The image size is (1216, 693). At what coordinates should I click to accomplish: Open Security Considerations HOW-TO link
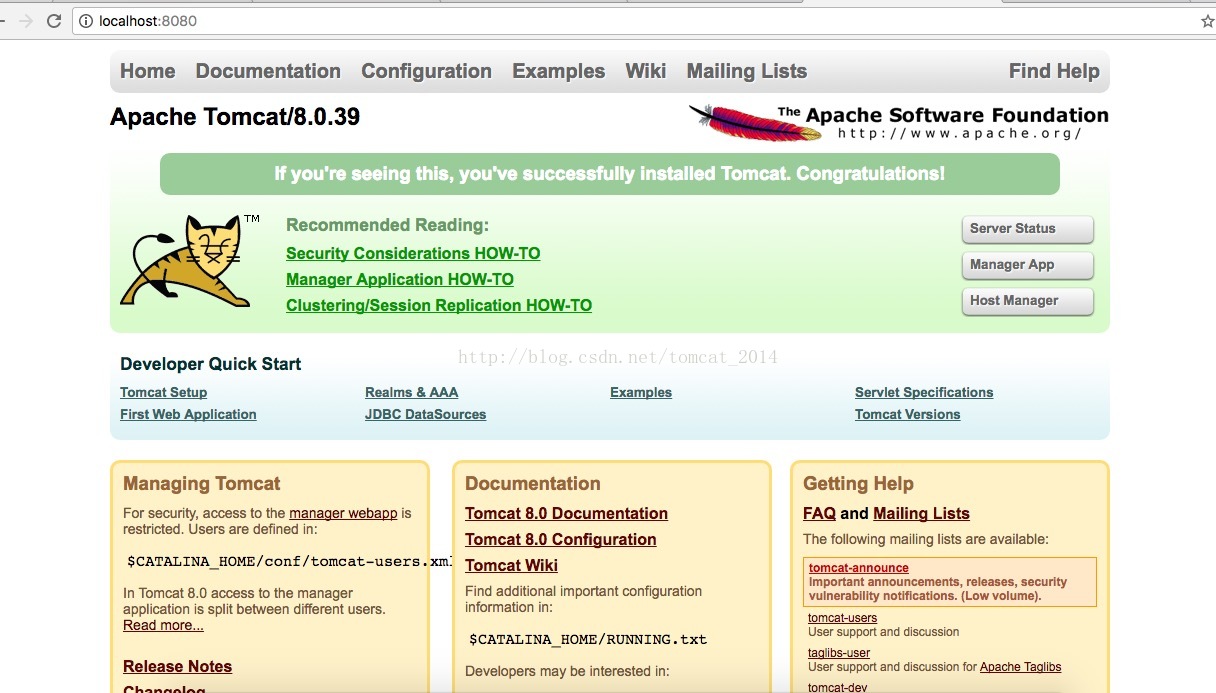[x=413, y=254]
